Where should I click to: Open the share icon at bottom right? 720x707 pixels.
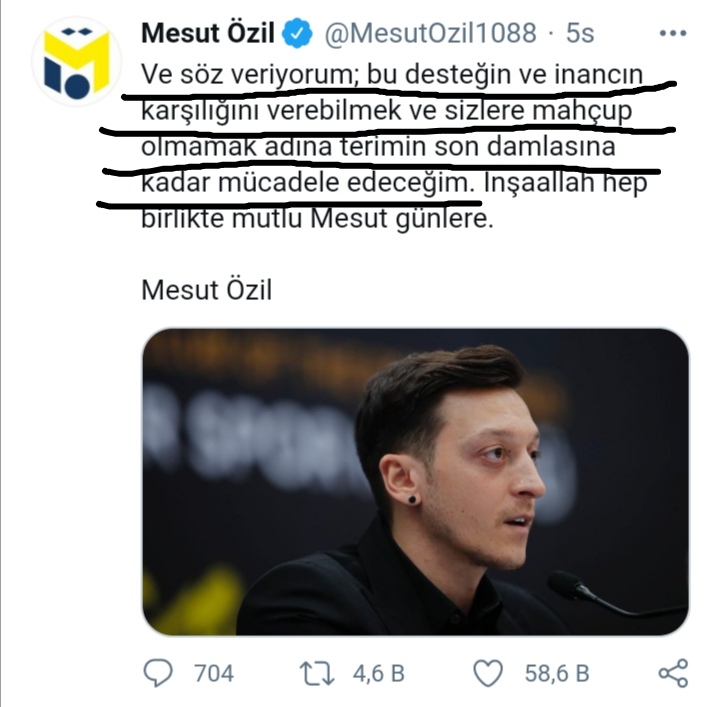[x=673, y=673]
